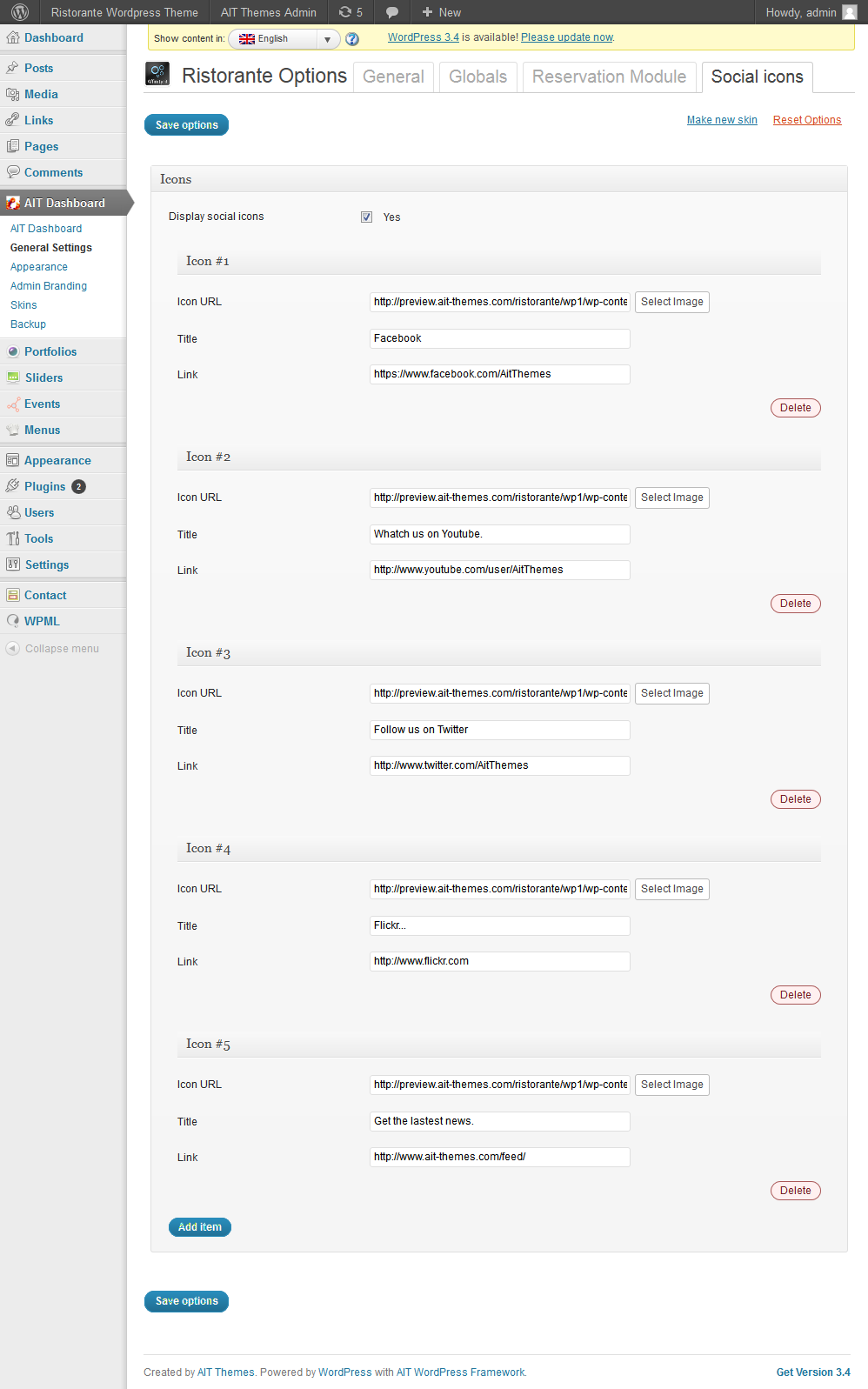The width and height of the screenshot is (868, 1389).
Task: Switch to the Globals tab
Action: (x=477, y=77)
